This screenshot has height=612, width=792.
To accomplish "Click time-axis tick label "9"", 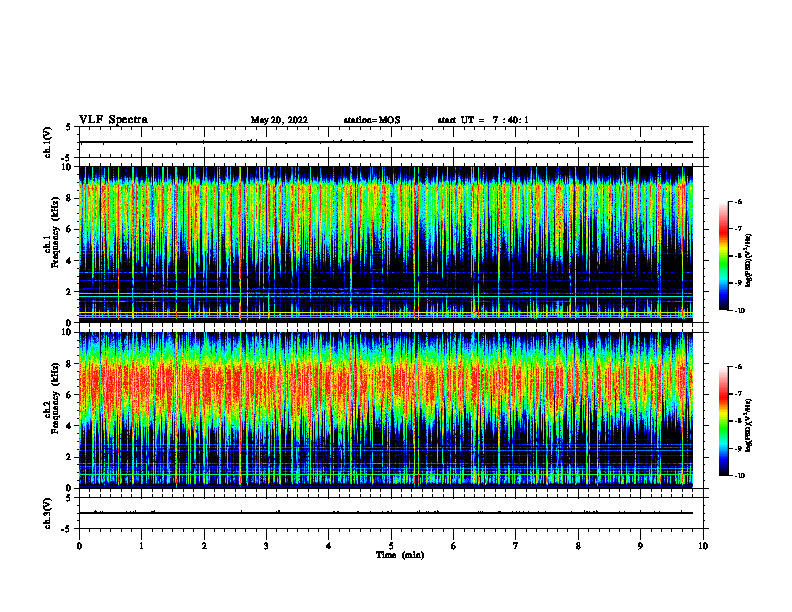I will pos(640,546).
